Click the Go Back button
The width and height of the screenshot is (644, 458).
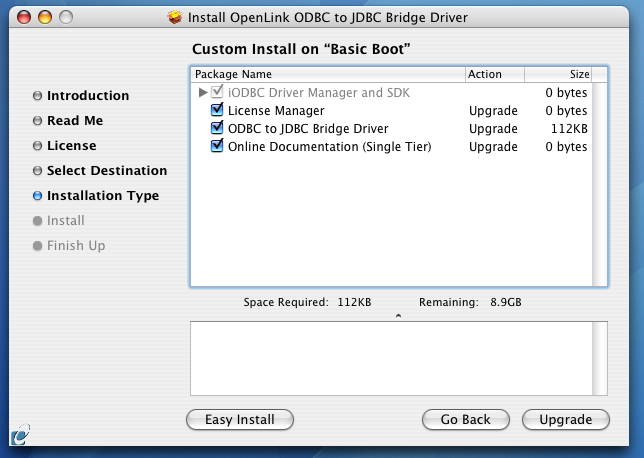click(466, 419)
